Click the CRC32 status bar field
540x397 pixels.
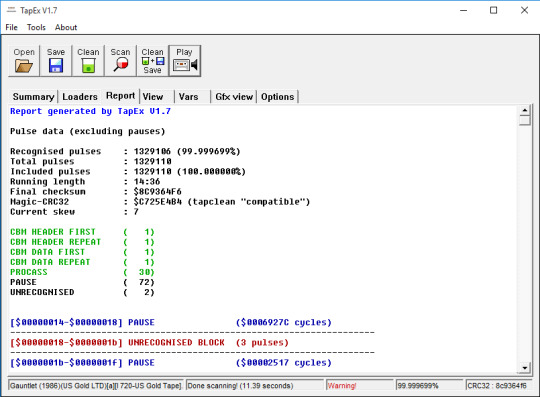(499, 386)
